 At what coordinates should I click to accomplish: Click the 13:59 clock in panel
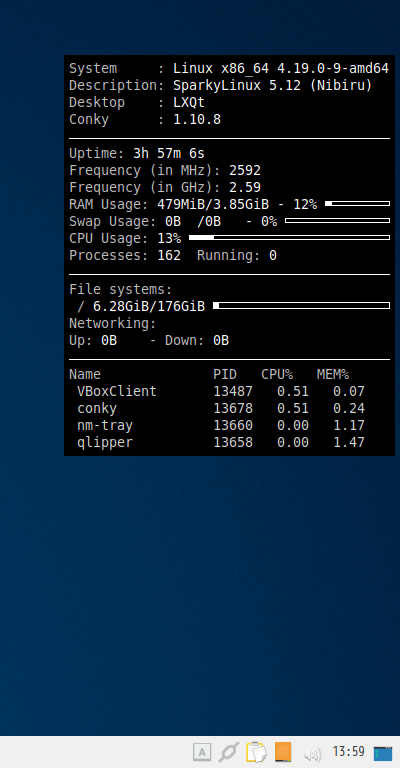pyautogui.click(x=348, y=751)
